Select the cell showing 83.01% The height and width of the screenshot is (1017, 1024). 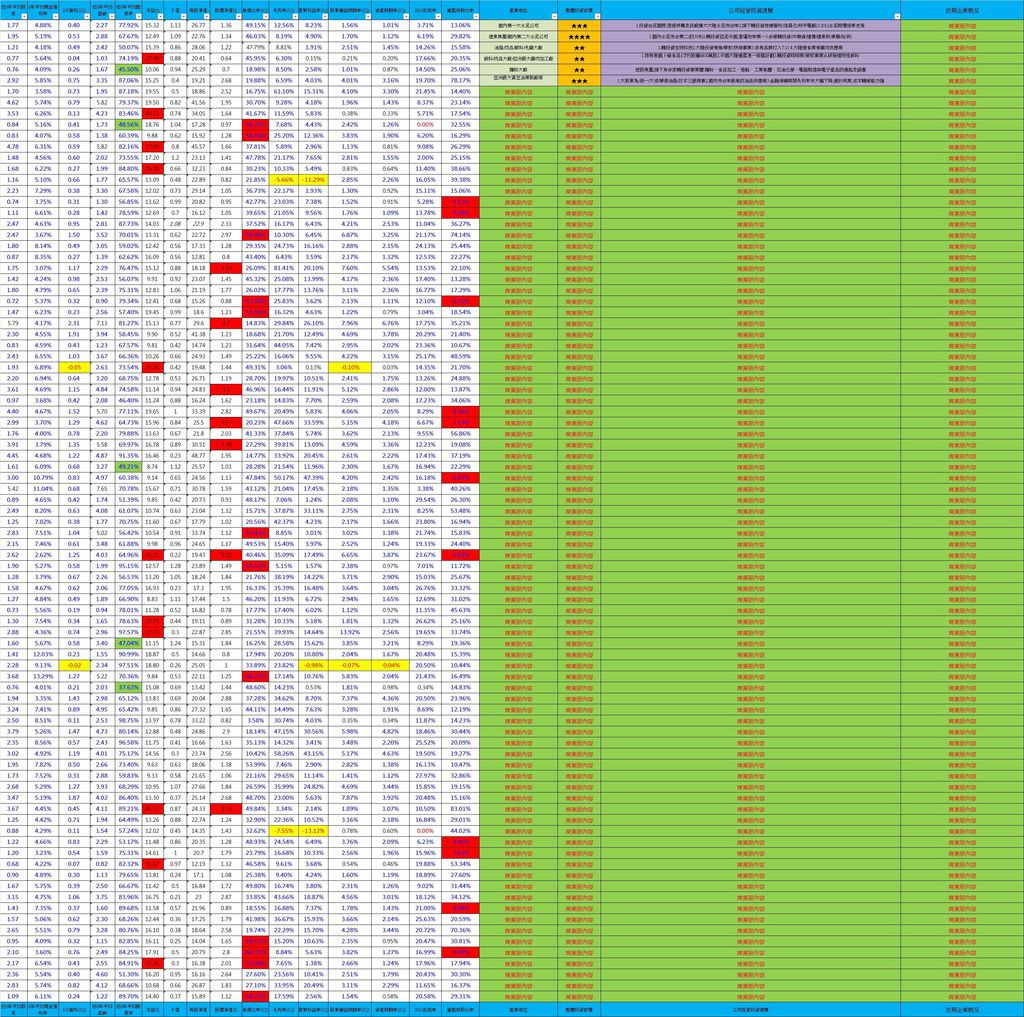(460, 809)
